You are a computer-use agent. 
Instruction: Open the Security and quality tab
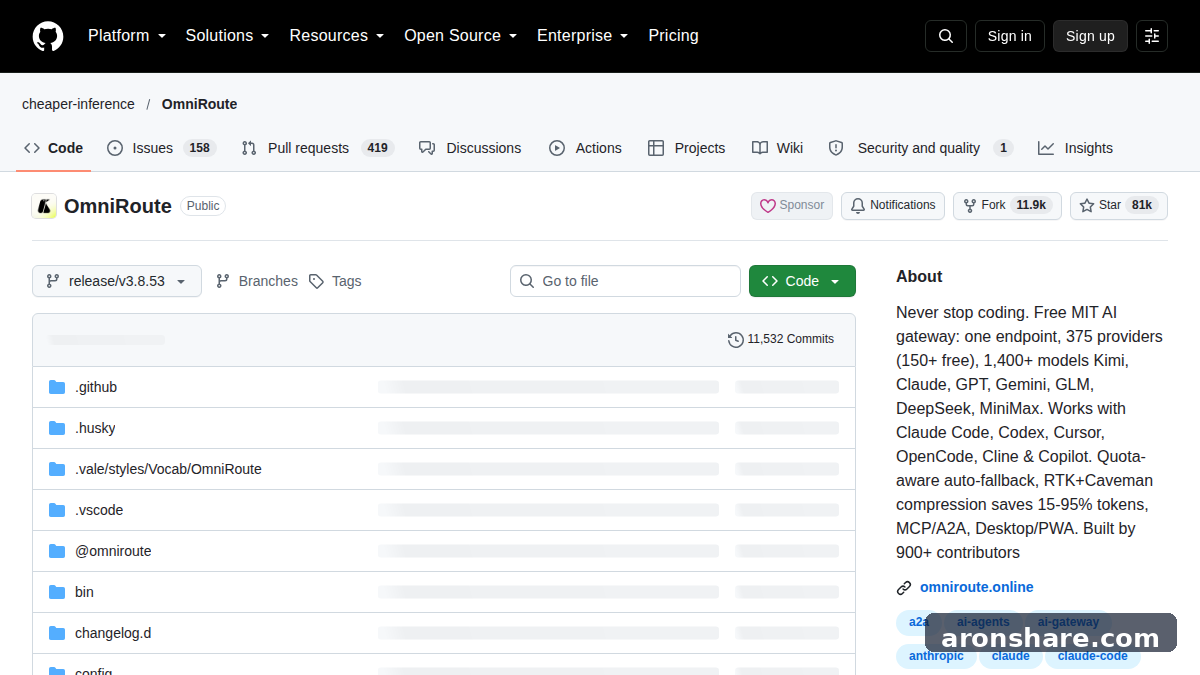pyautogui.click(x=921, y=148)
